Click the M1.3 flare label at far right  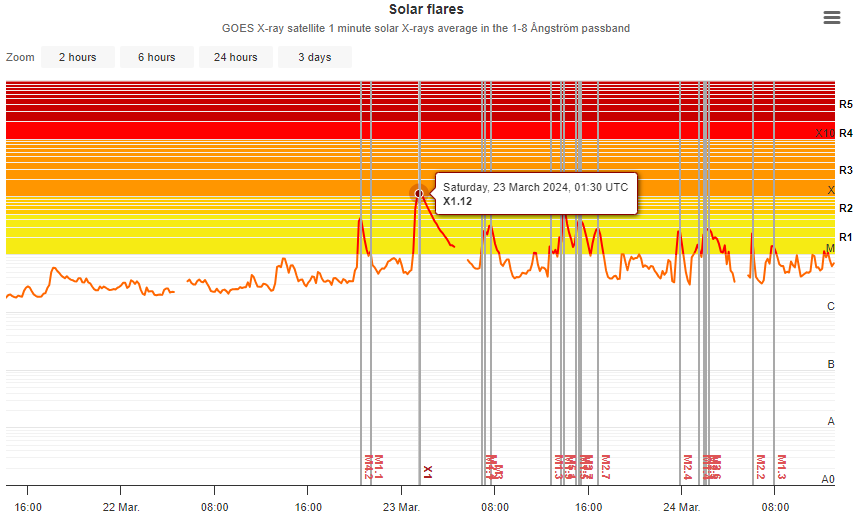(782, 466)
